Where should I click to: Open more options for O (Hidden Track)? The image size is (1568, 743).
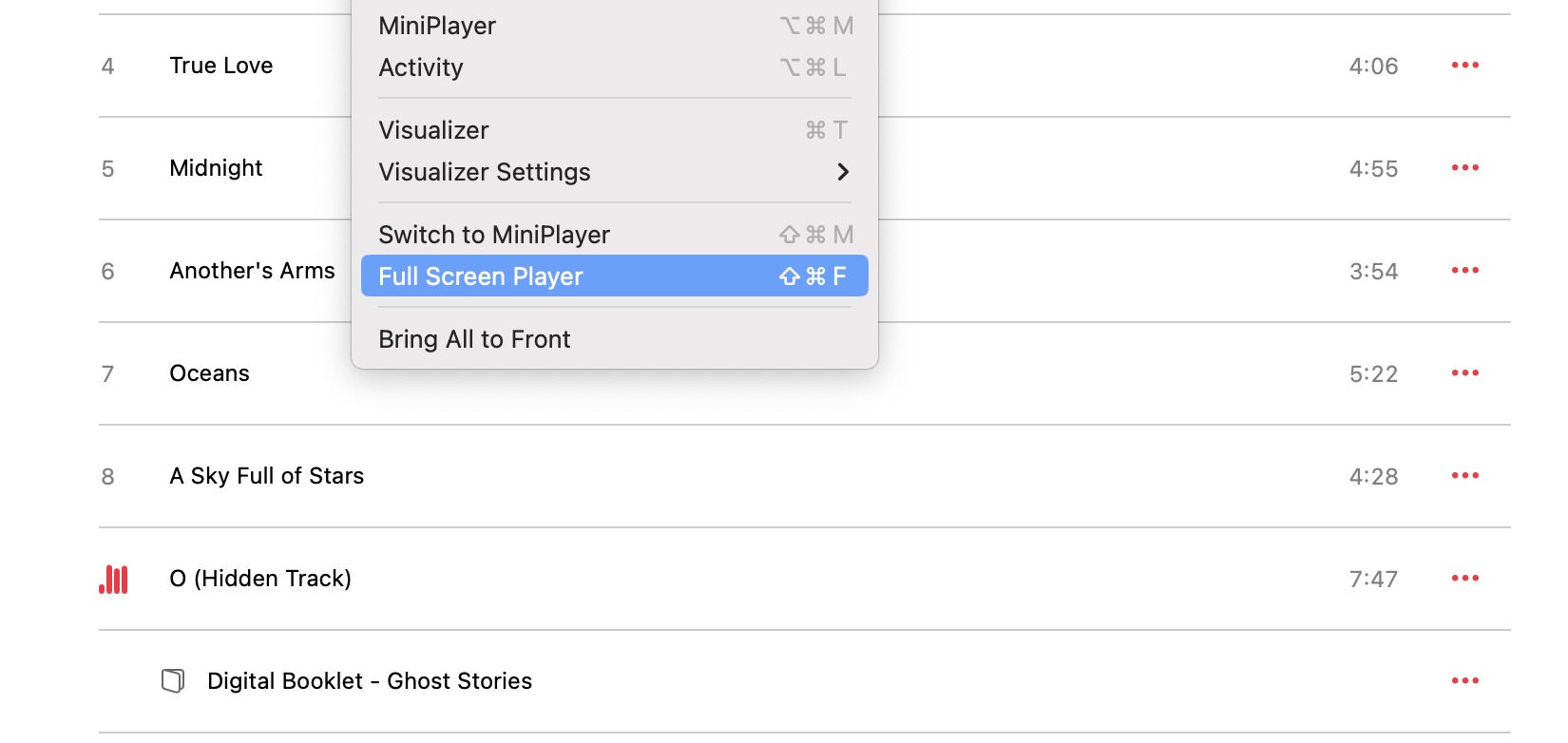1464,578
